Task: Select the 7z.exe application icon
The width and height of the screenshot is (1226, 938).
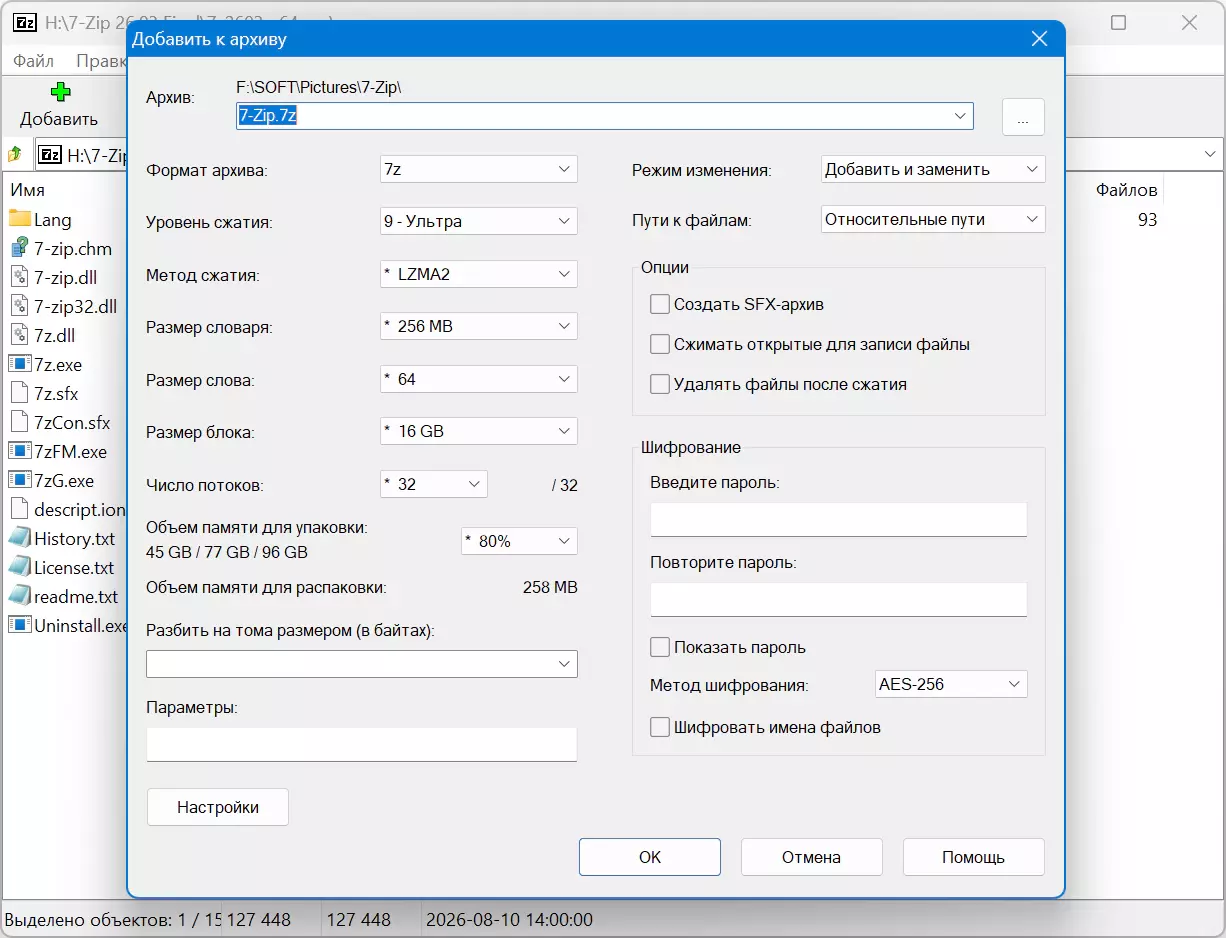Action: click(20, 364)
